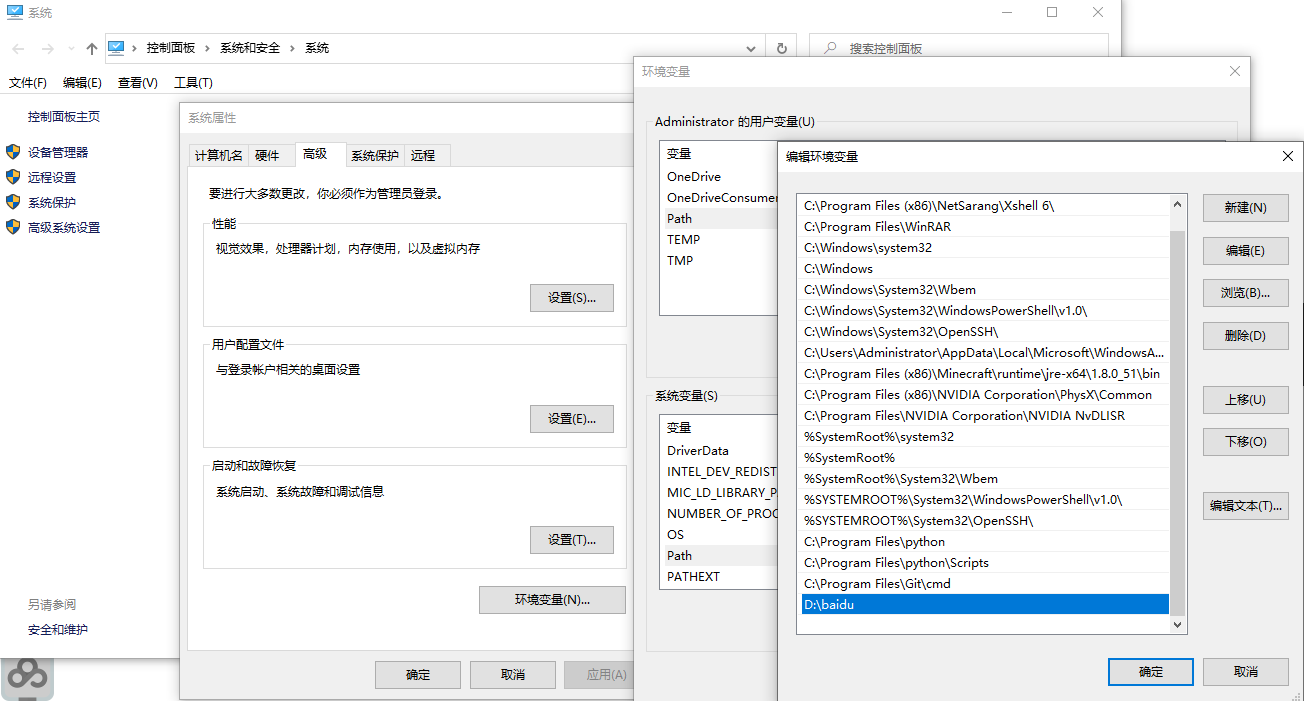
Task: Select the DriverData system variable row
Action: tap(719, 450)
